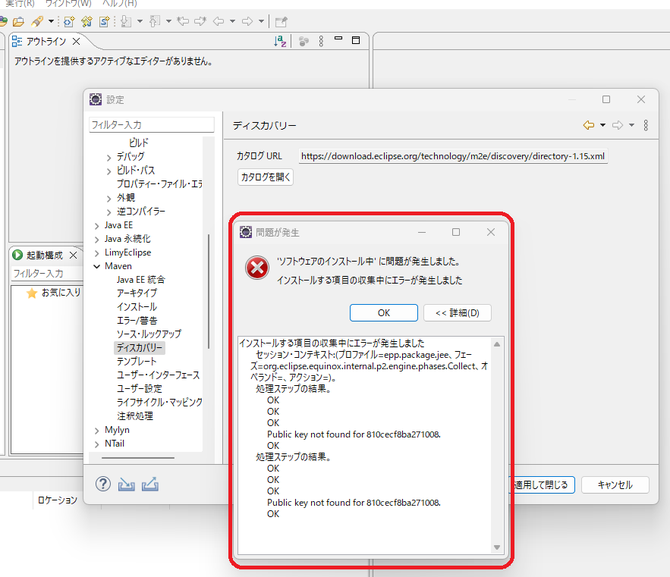Expand the Java 永続化 tree node
Image resolution: width=670 pixels, height=577 pixels.
(97, 239)
